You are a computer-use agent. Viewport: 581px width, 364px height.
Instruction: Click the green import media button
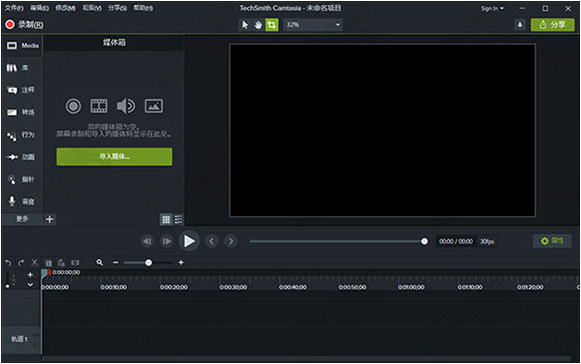click(x=114, y=157)
